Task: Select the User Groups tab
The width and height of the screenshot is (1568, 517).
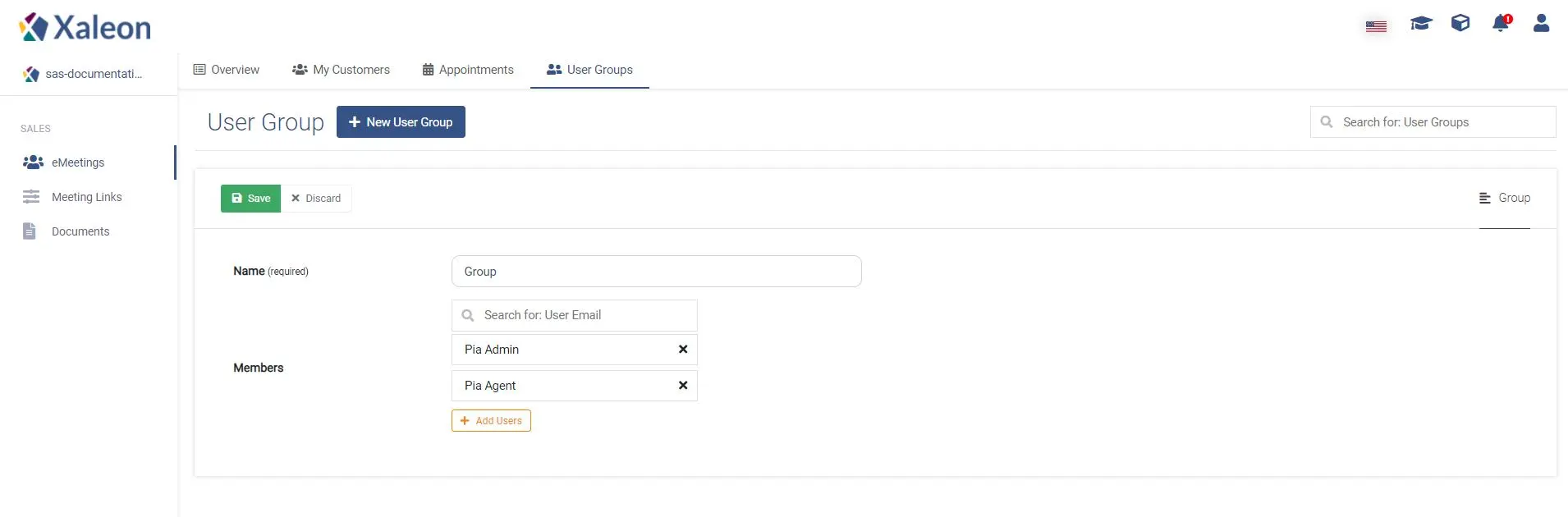Action: pyautogui.click(x=589, y=70)
